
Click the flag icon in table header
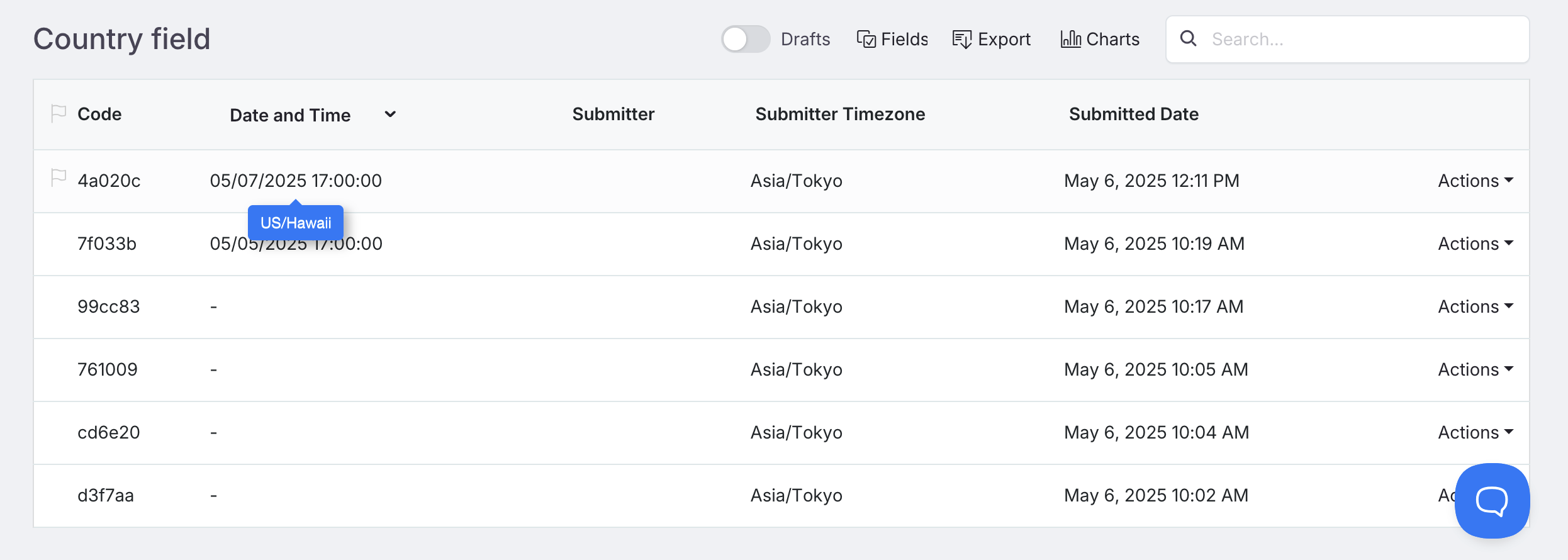coord(59,113)
